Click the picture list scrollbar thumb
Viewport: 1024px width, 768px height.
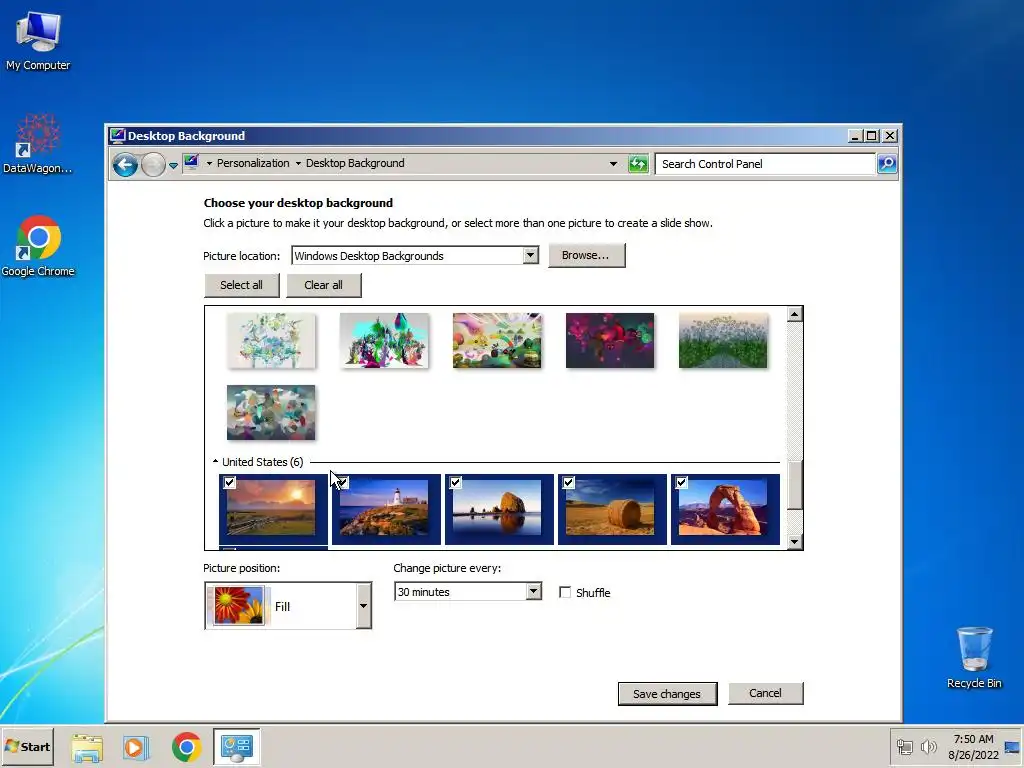coord(794,485)
